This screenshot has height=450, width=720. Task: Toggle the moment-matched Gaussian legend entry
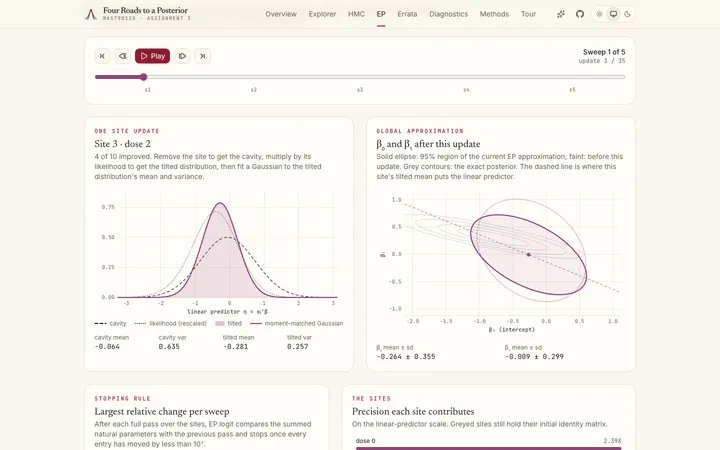coord(296,323)
